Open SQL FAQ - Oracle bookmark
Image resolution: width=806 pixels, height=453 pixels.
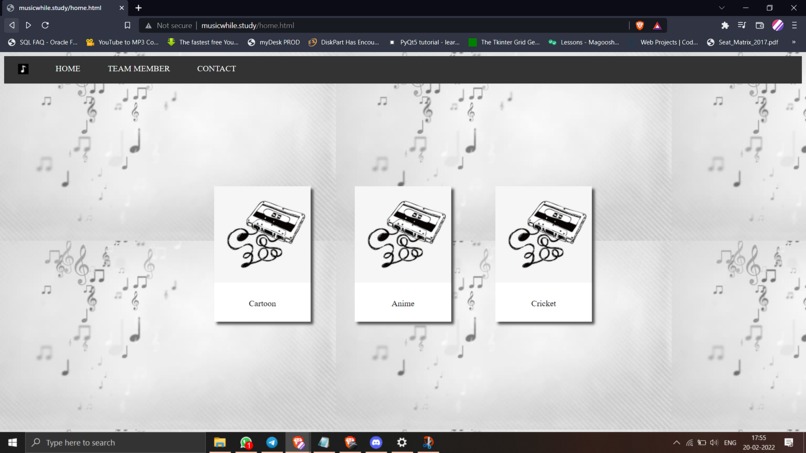pyautogui.click(x=43, y=42)
